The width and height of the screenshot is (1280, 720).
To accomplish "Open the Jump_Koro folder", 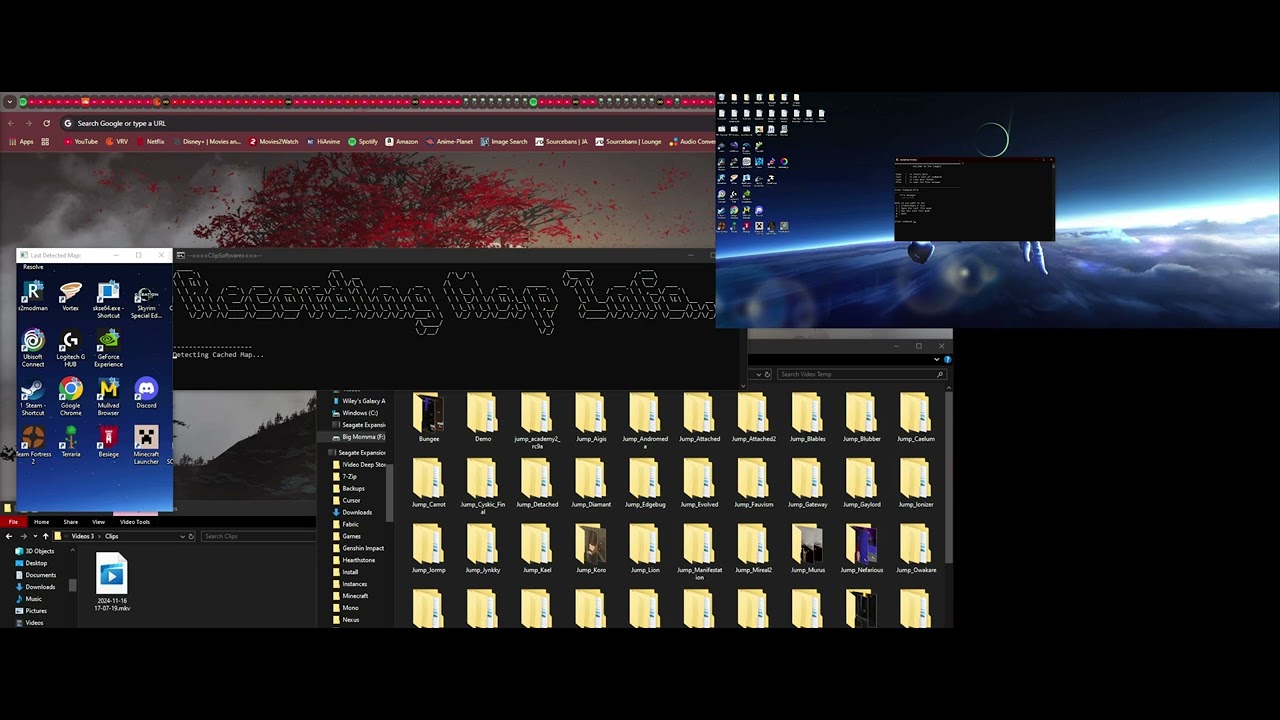I will [591, 550].
